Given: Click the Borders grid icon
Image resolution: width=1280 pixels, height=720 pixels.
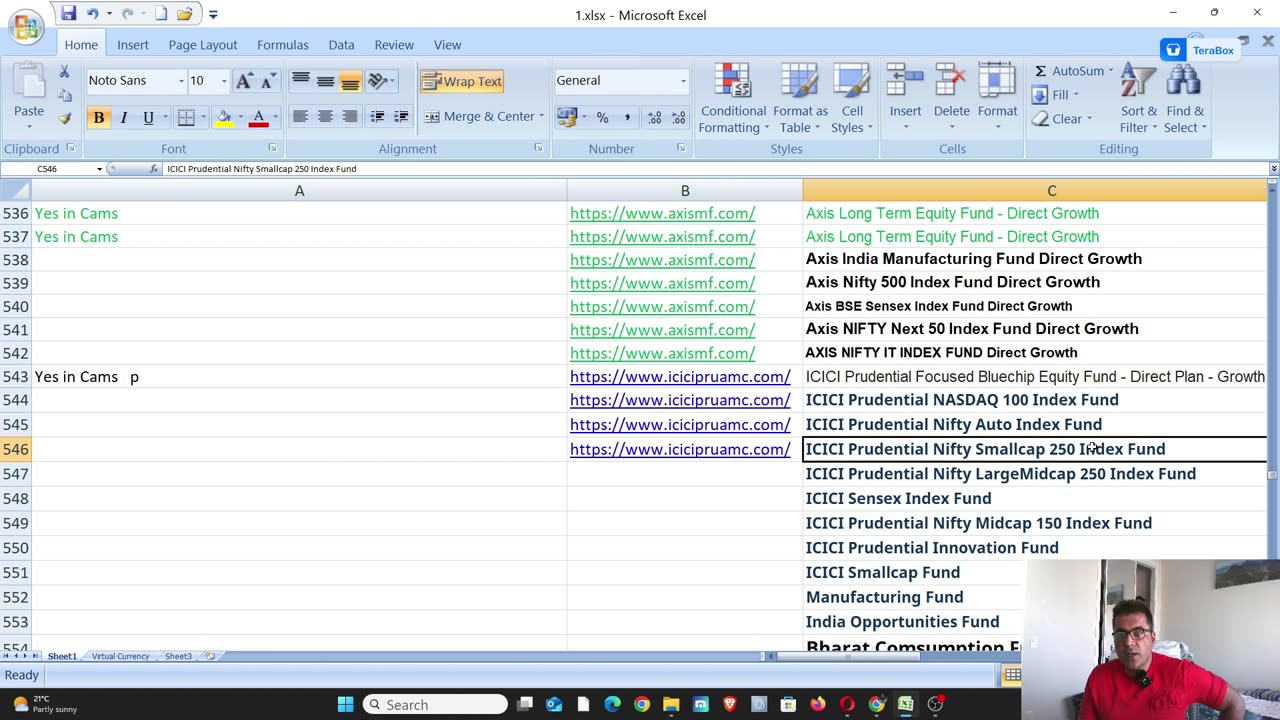Looking at the screenshot, I should click(x=186, y=118).
